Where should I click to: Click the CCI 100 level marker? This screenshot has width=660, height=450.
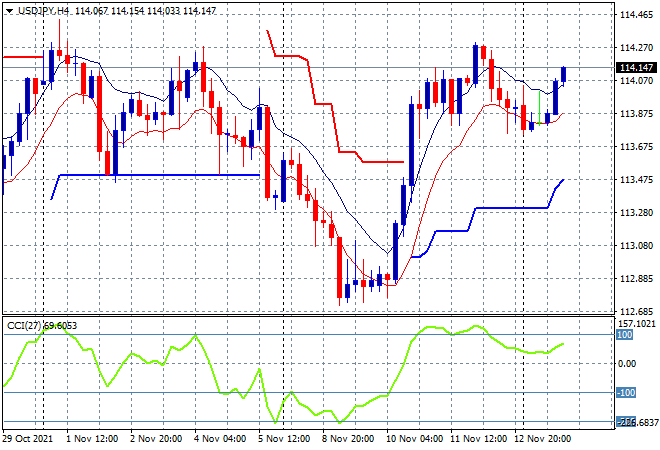pyautogui.click(x=625, y=335)
